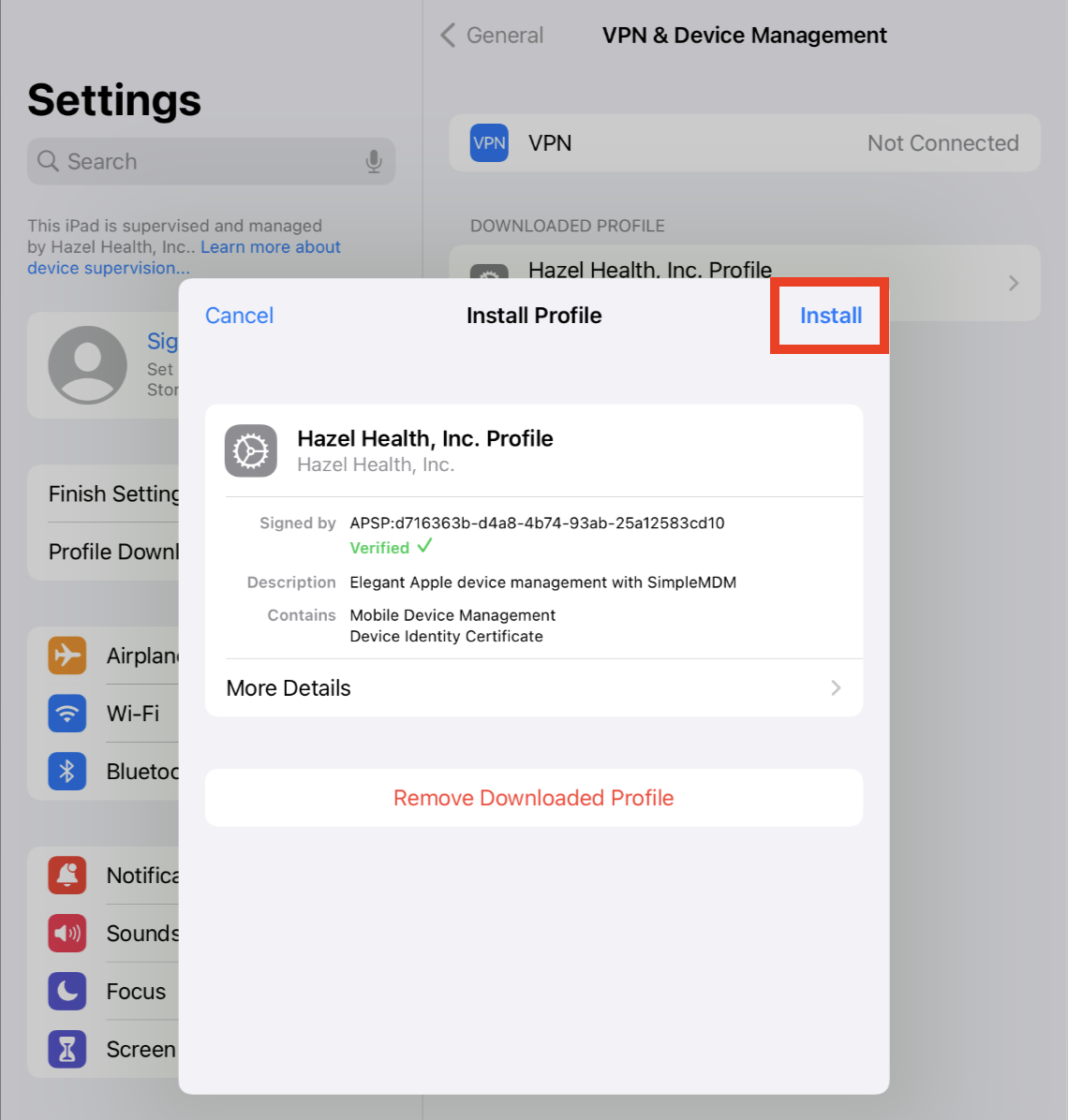The image size is (1068, 1120).
Task: Open Learn more about device supervision link
Action: (184, 258)
